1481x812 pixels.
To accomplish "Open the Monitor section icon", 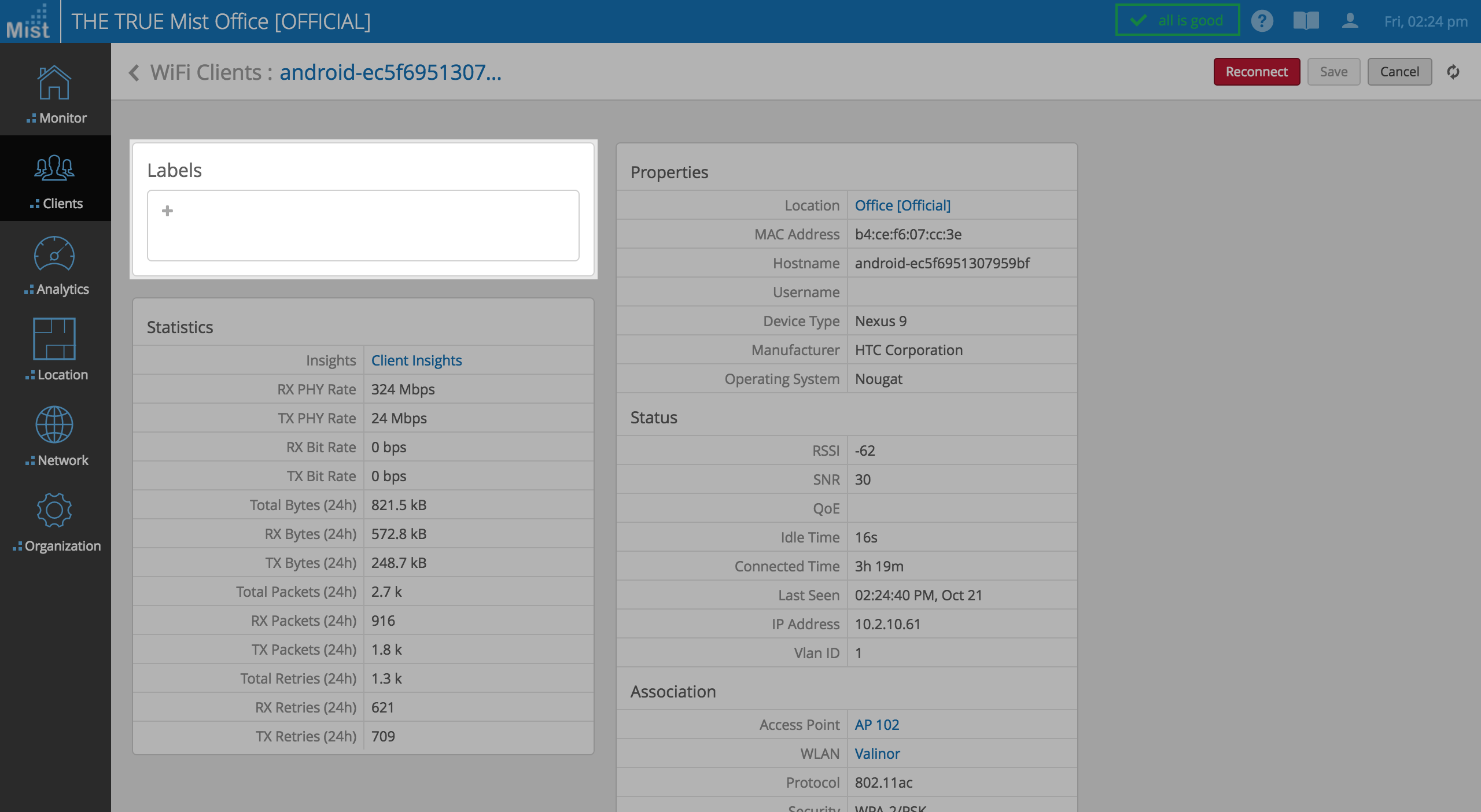I will pyautogui.click(x=54, y=84).
